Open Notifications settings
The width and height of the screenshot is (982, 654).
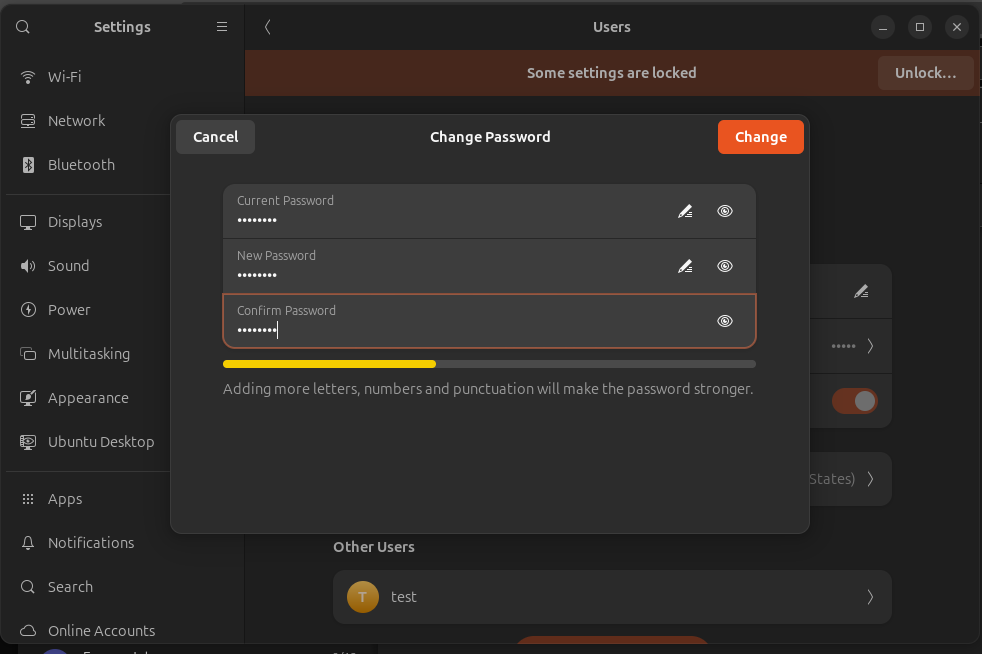124,543
